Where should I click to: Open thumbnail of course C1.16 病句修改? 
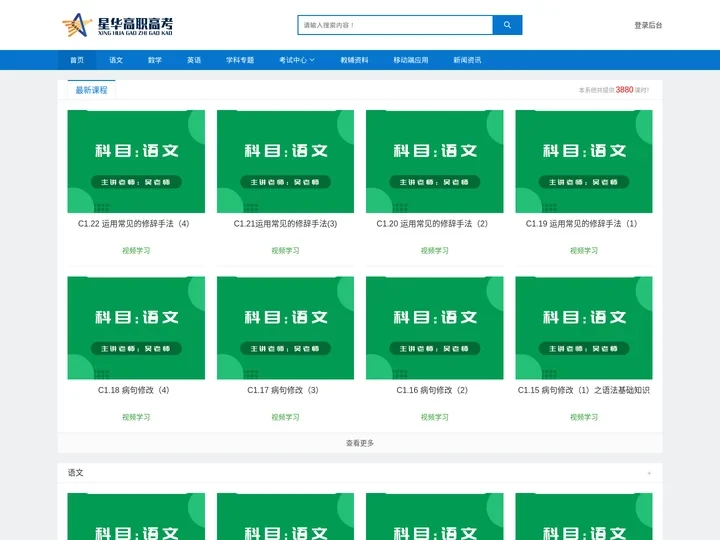tap(434, 328)
